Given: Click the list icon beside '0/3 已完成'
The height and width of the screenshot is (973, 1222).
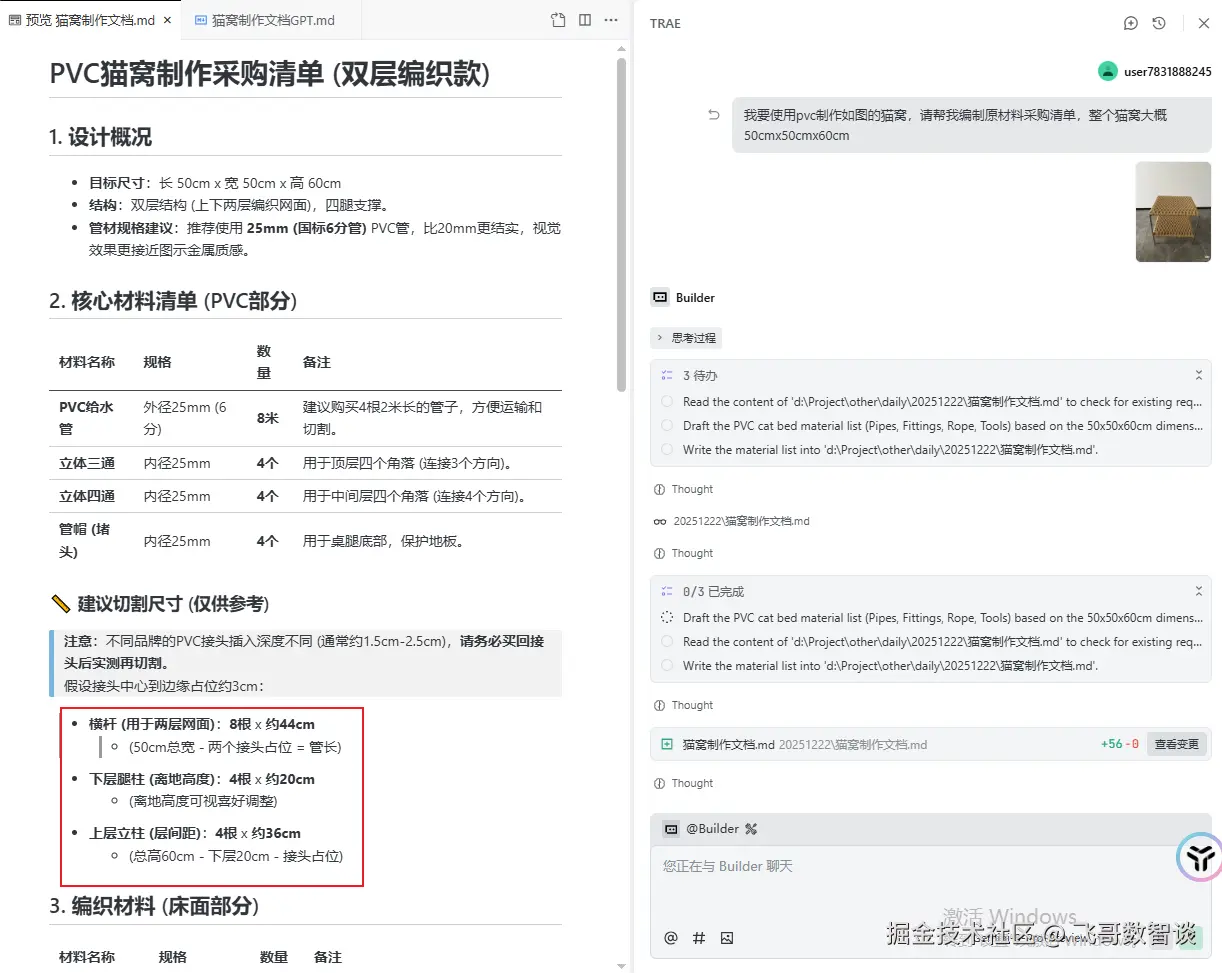Looking at the screenshot, I should (667, 591).
